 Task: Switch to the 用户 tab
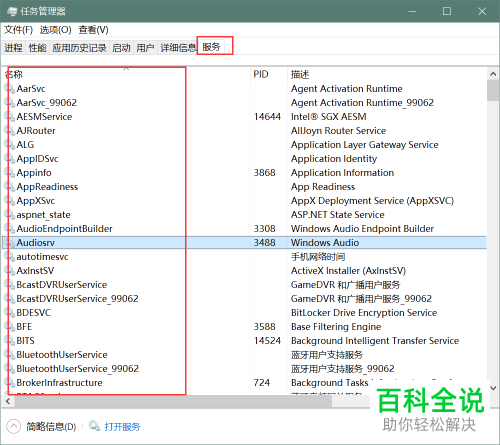pos(145,48)
